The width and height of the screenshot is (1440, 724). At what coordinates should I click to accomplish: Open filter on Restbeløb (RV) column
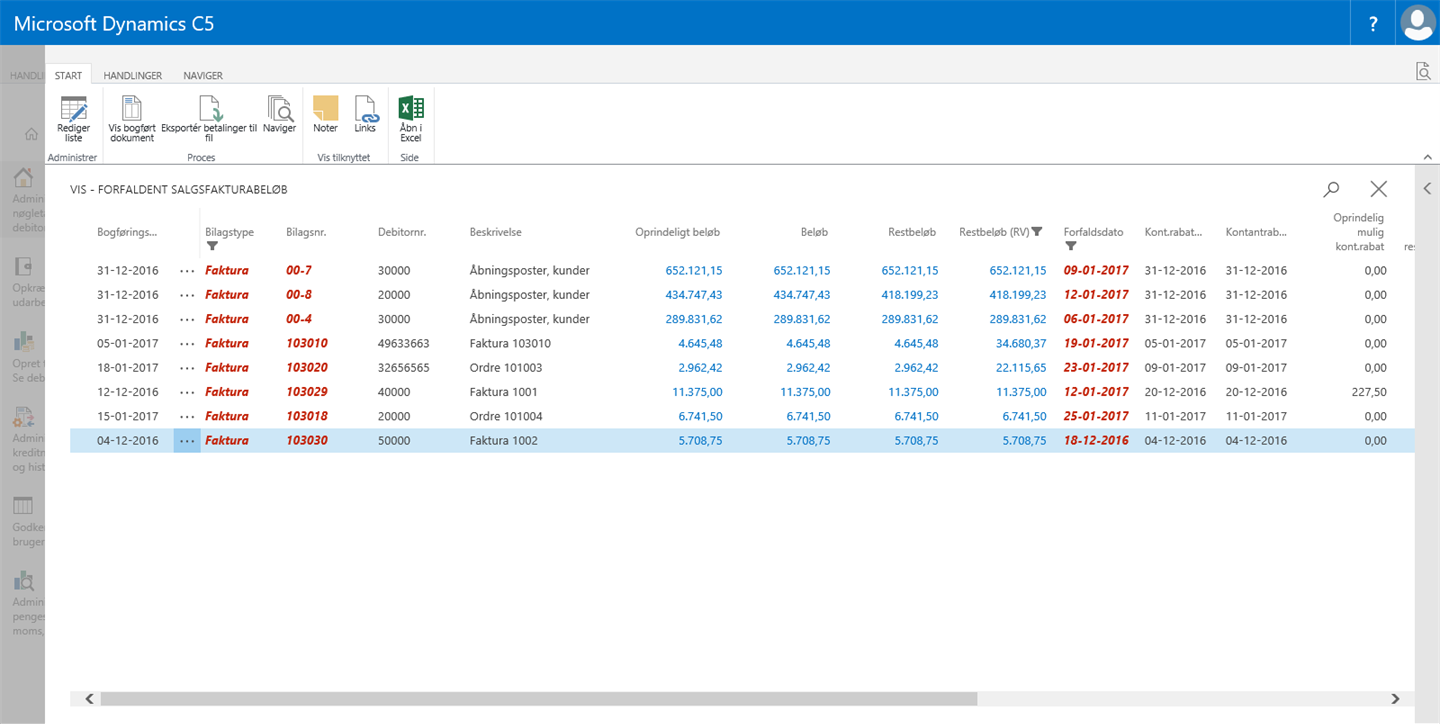point(1037,232)
